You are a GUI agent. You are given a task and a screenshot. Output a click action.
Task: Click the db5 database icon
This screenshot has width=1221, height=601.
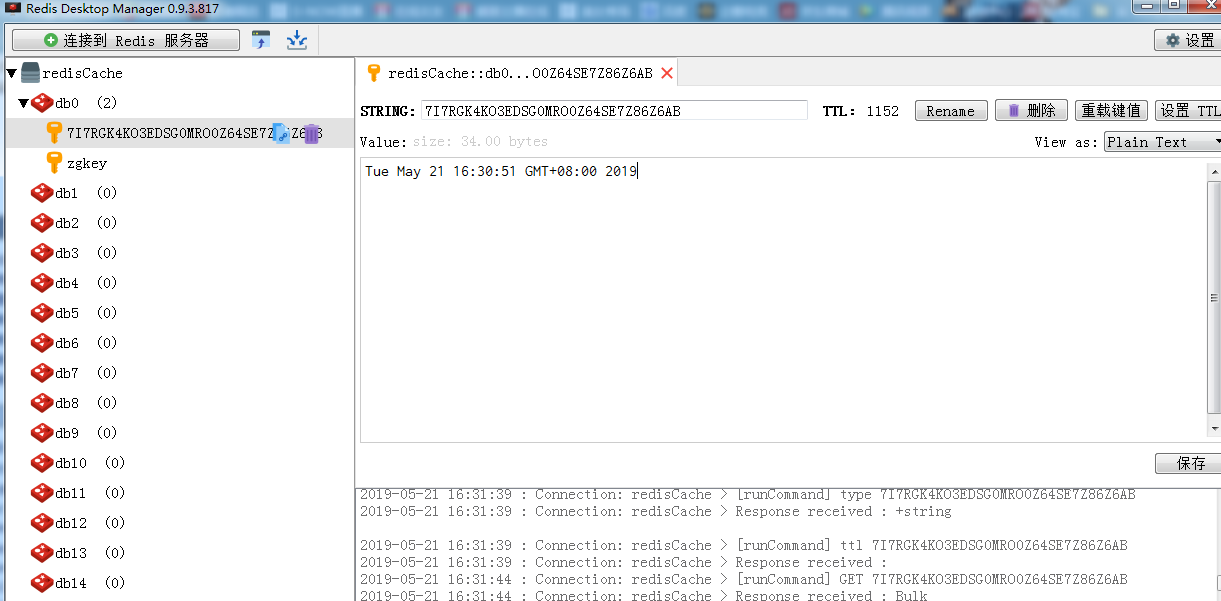pyautogui.click(x=42, y=313)
